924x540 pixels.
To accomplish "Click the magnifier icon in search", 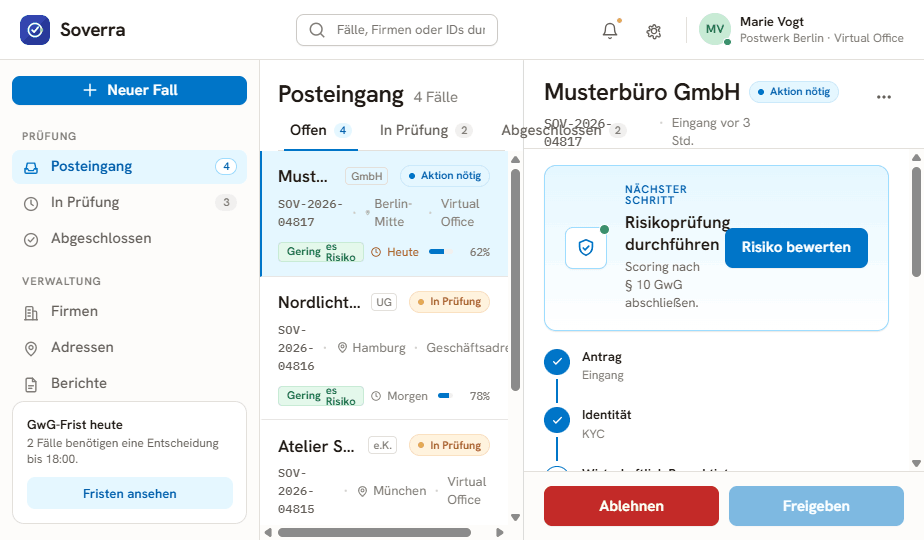I will click(x=317, y=30).
